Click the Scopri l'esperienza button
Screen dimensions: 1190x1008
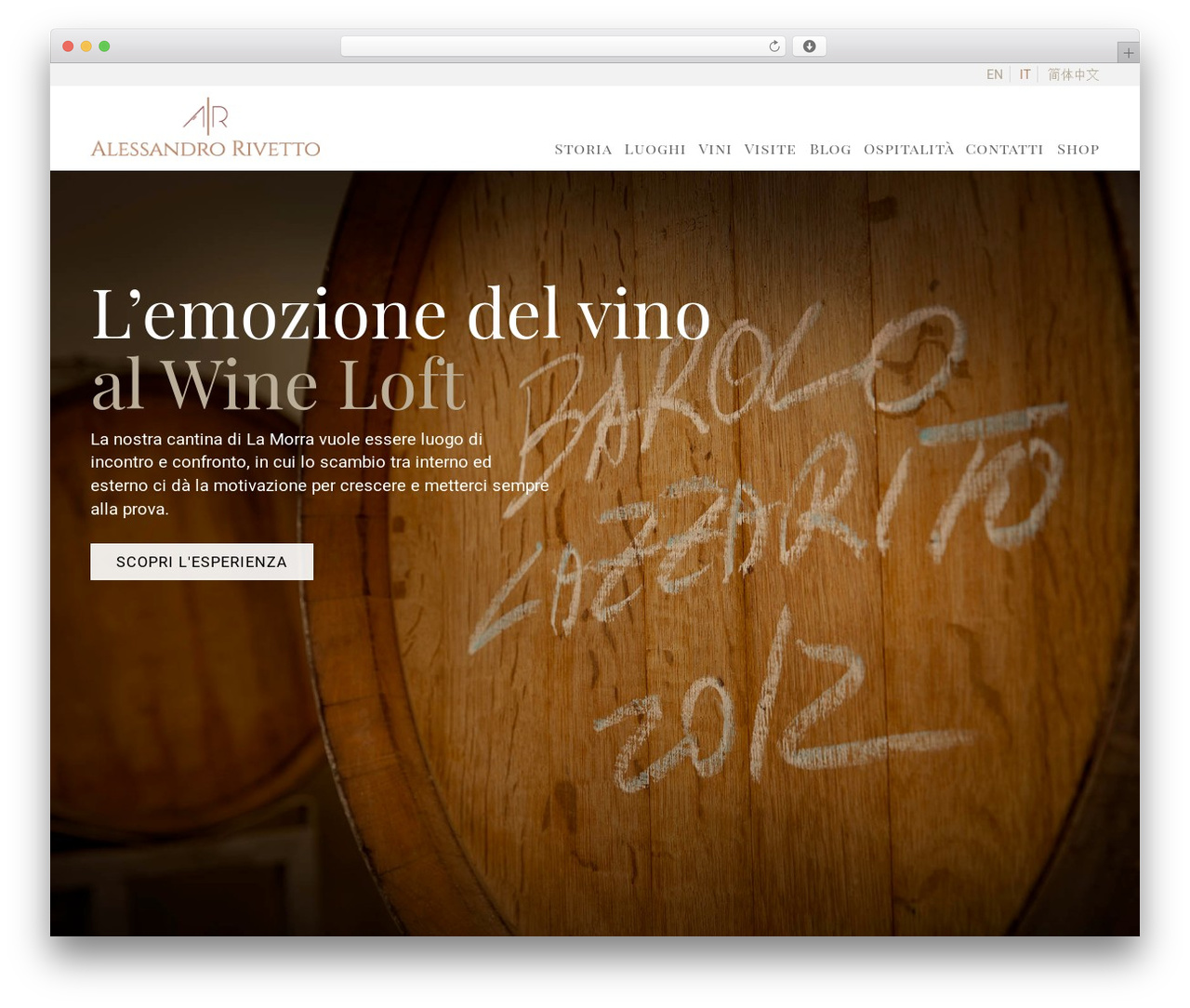pyautogui.click(x=202, y=562)
